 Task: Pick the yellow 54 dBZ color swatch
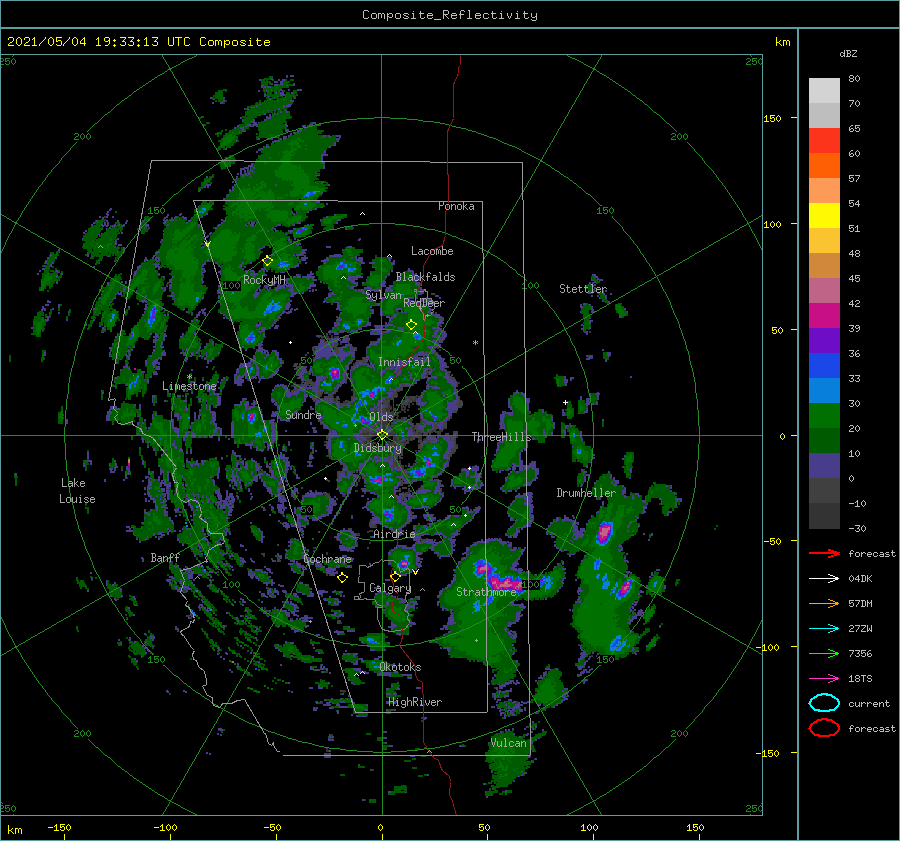[x=824, y=215]
